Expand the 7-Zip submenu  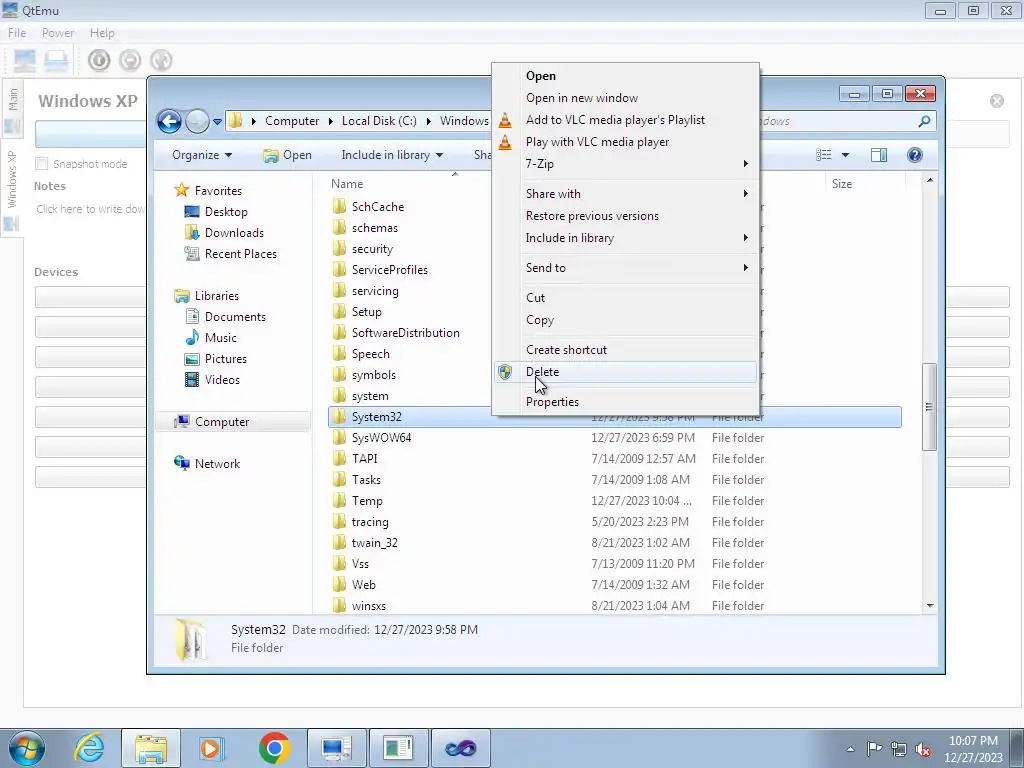[626, 164]
